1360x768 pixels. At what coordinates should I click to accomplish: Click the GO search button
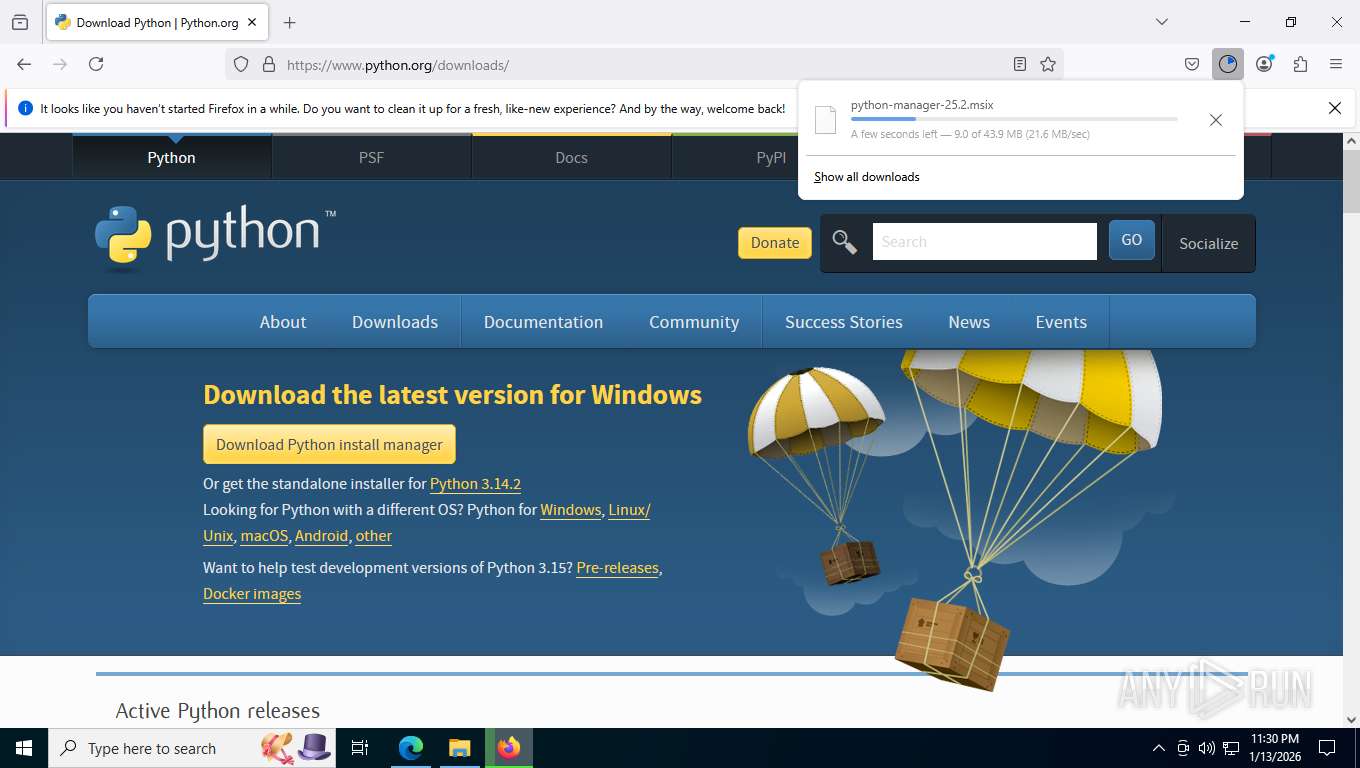(1132, 240)
